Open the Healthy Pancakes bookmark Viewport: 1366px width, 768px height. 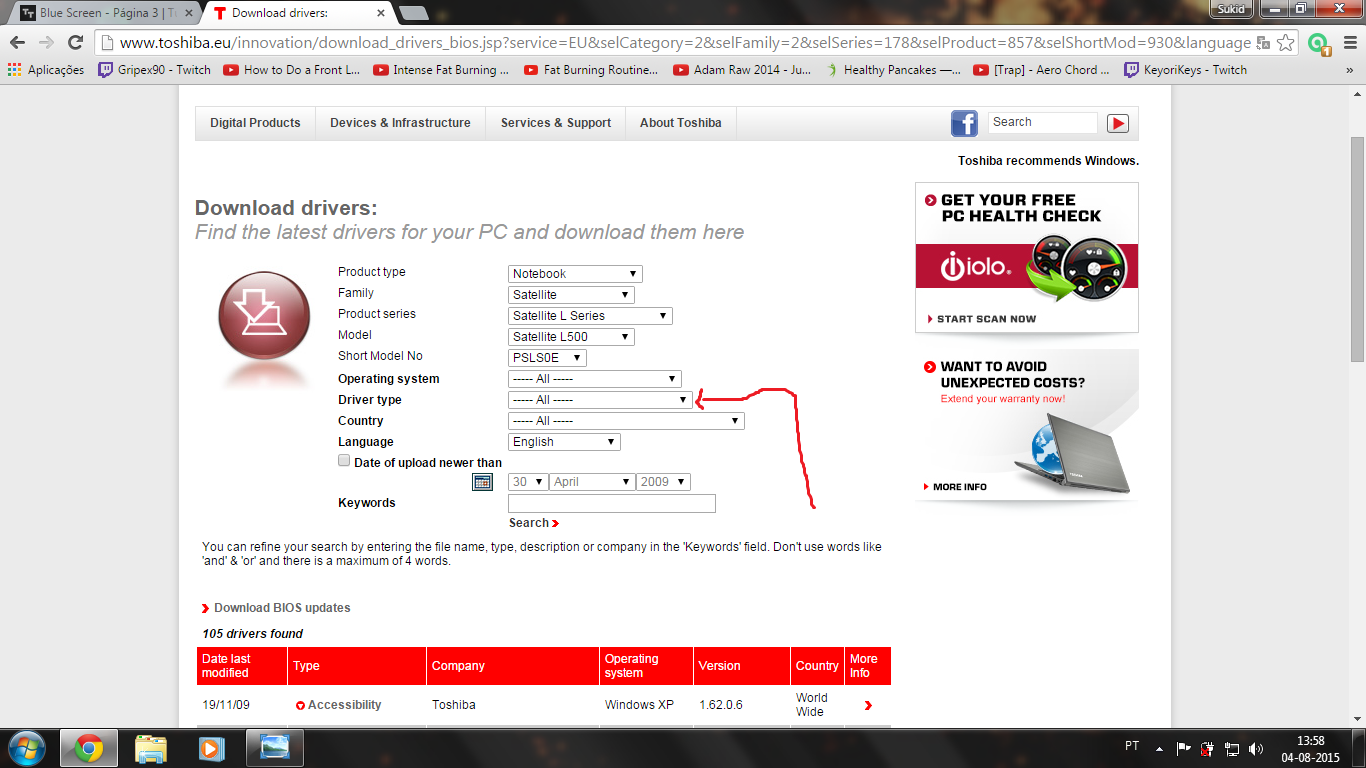click(892, 70)
